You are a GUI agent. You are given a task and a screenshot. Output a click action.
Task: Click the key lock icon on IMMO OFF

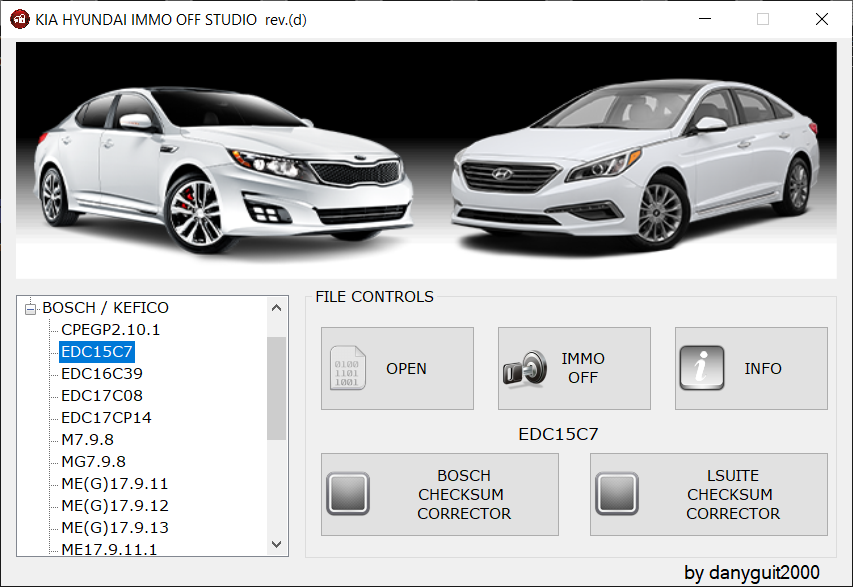coord(525,369)
